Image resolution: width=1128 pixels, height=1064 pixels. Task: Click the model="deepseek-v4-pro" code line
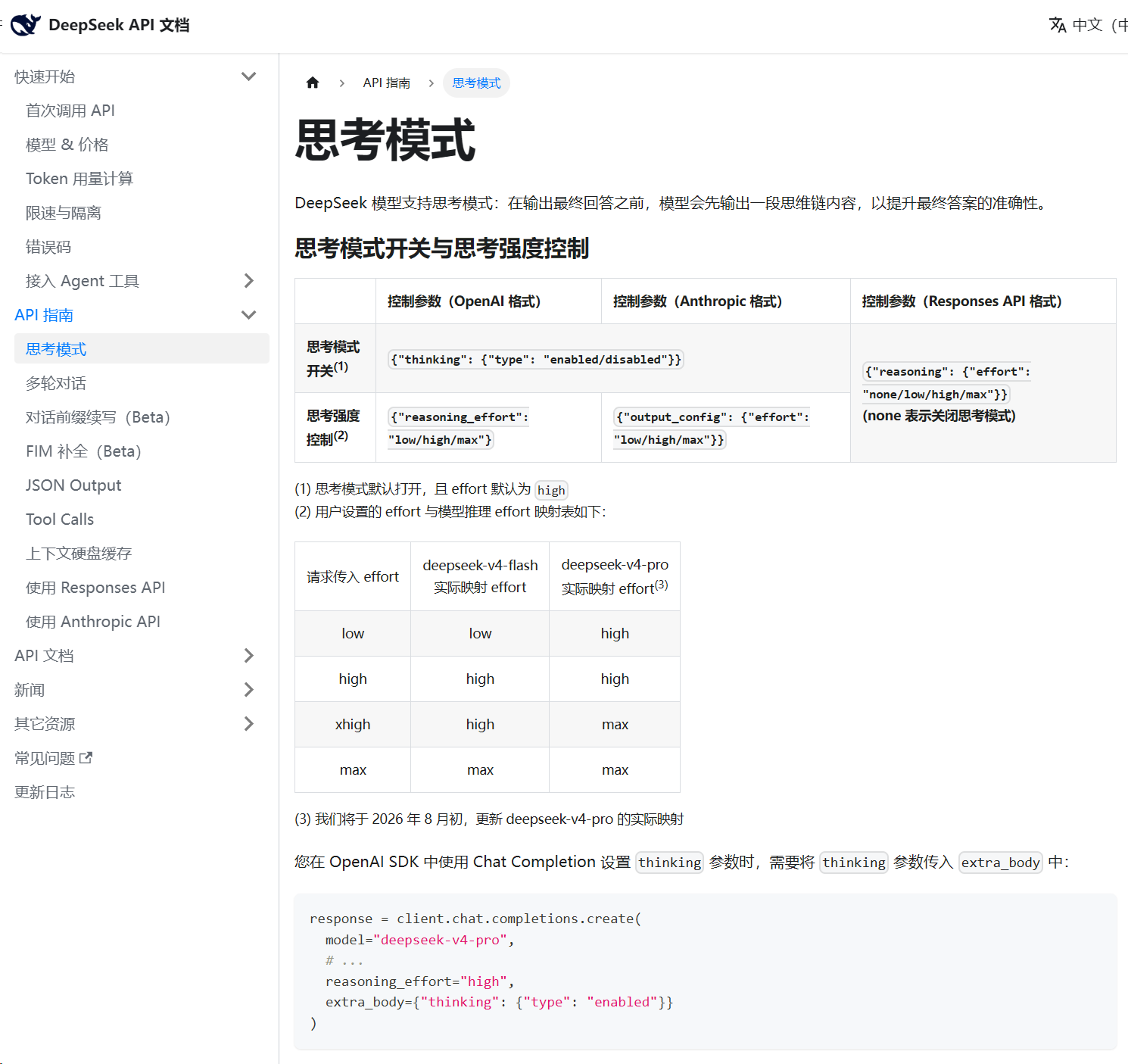tap(420, 940)
